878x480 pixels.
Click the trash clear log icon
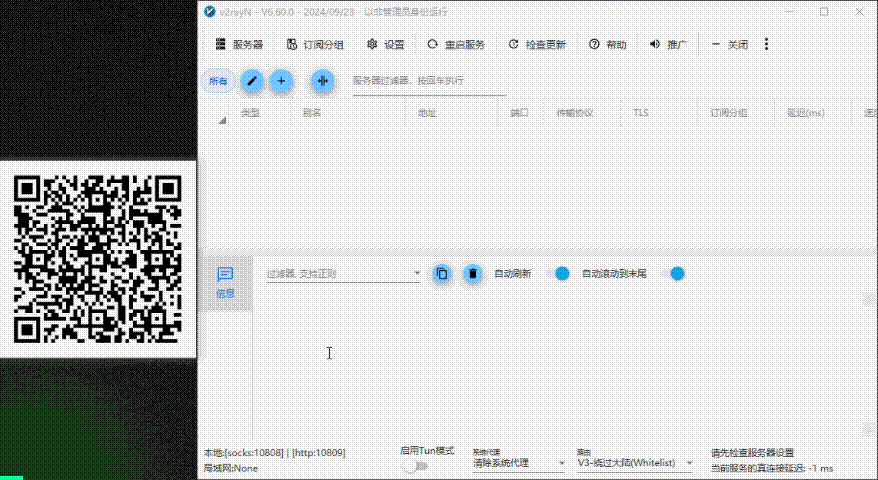tap(473, 273)
